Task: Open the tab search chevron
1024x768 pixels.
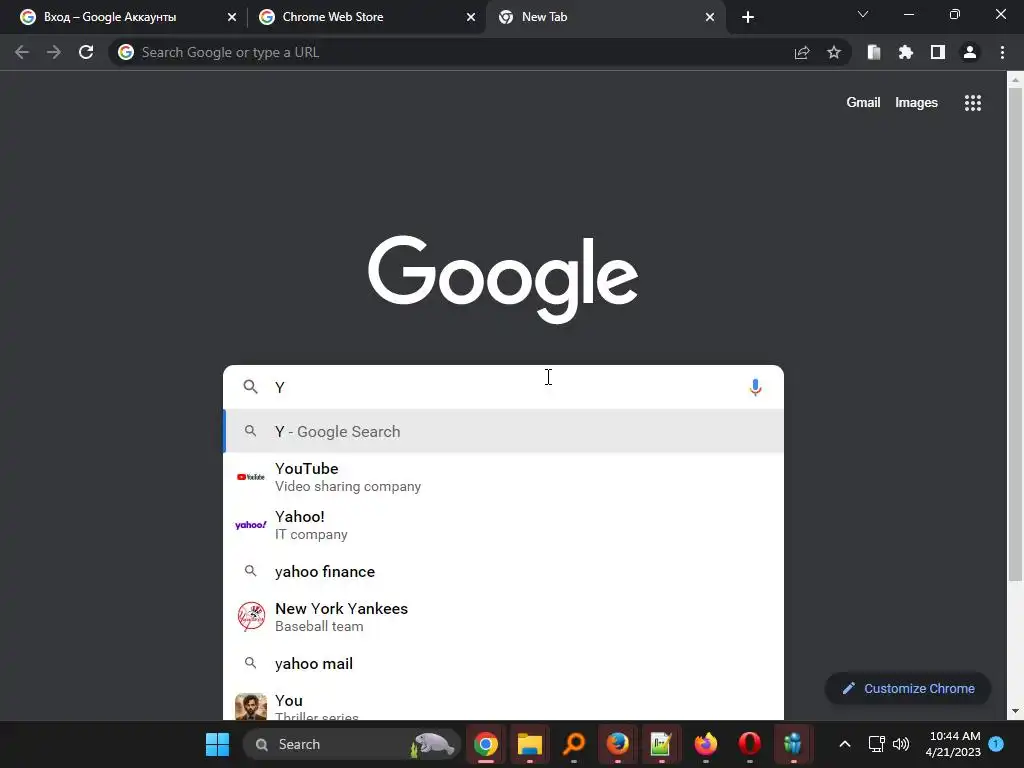Action: [863, 14]
